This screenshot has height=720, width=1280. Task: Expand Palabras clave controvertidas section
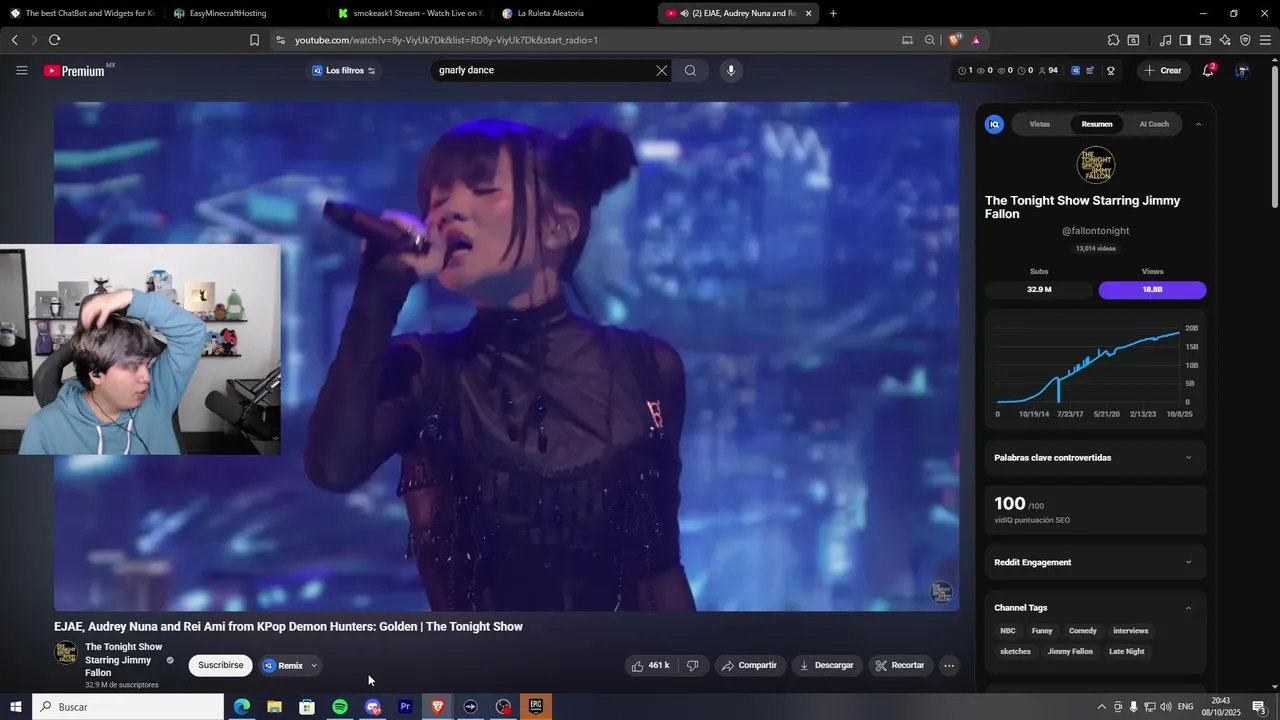[x=1095, y=457]
